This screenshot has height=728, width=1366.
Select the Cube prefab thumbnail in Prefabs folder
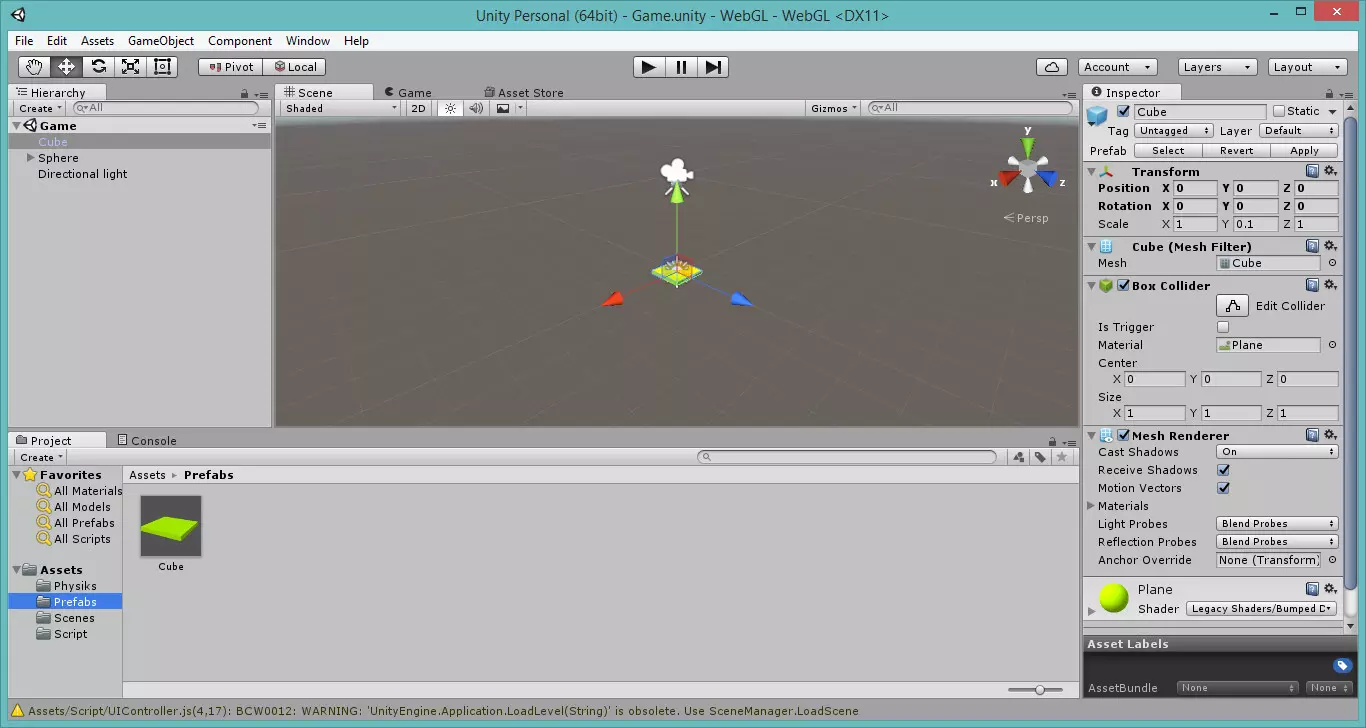click(170, 524)
